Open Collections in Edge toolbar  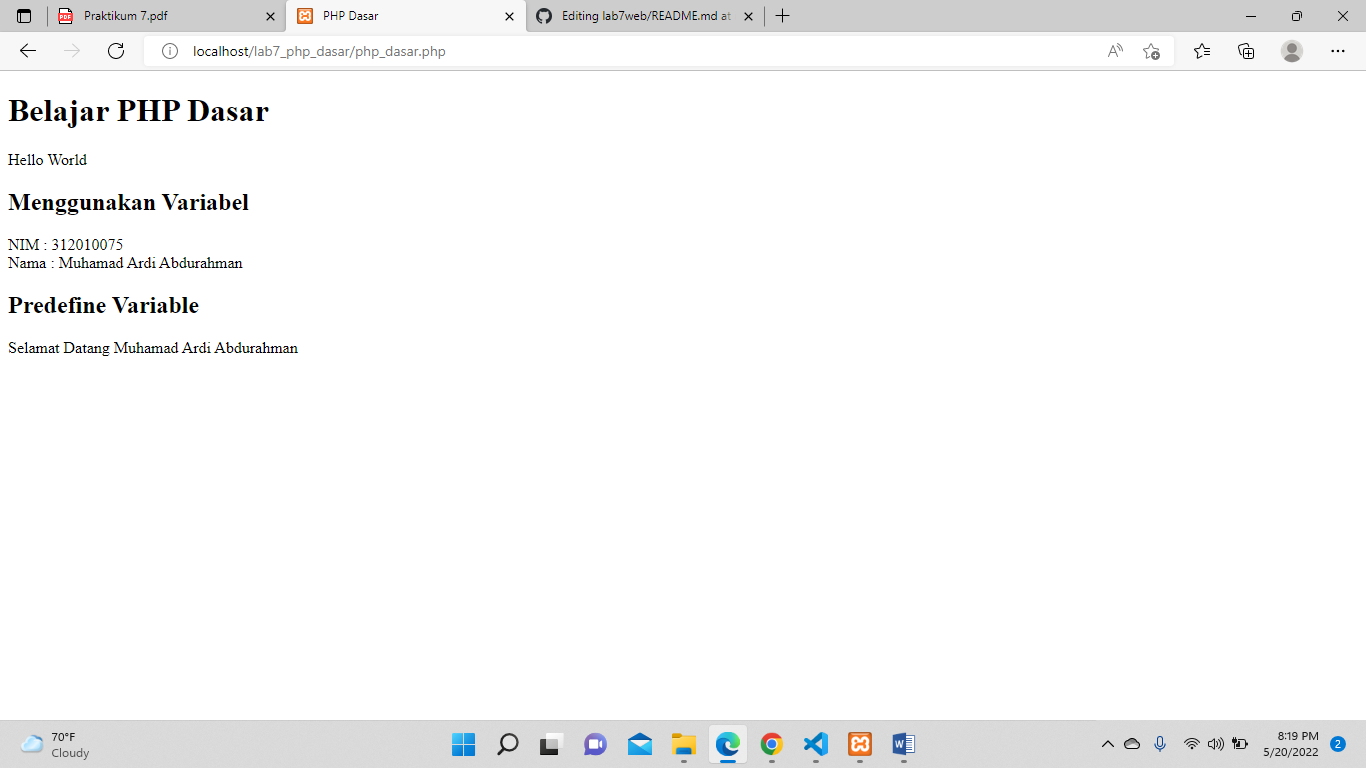click(1246, 51)
